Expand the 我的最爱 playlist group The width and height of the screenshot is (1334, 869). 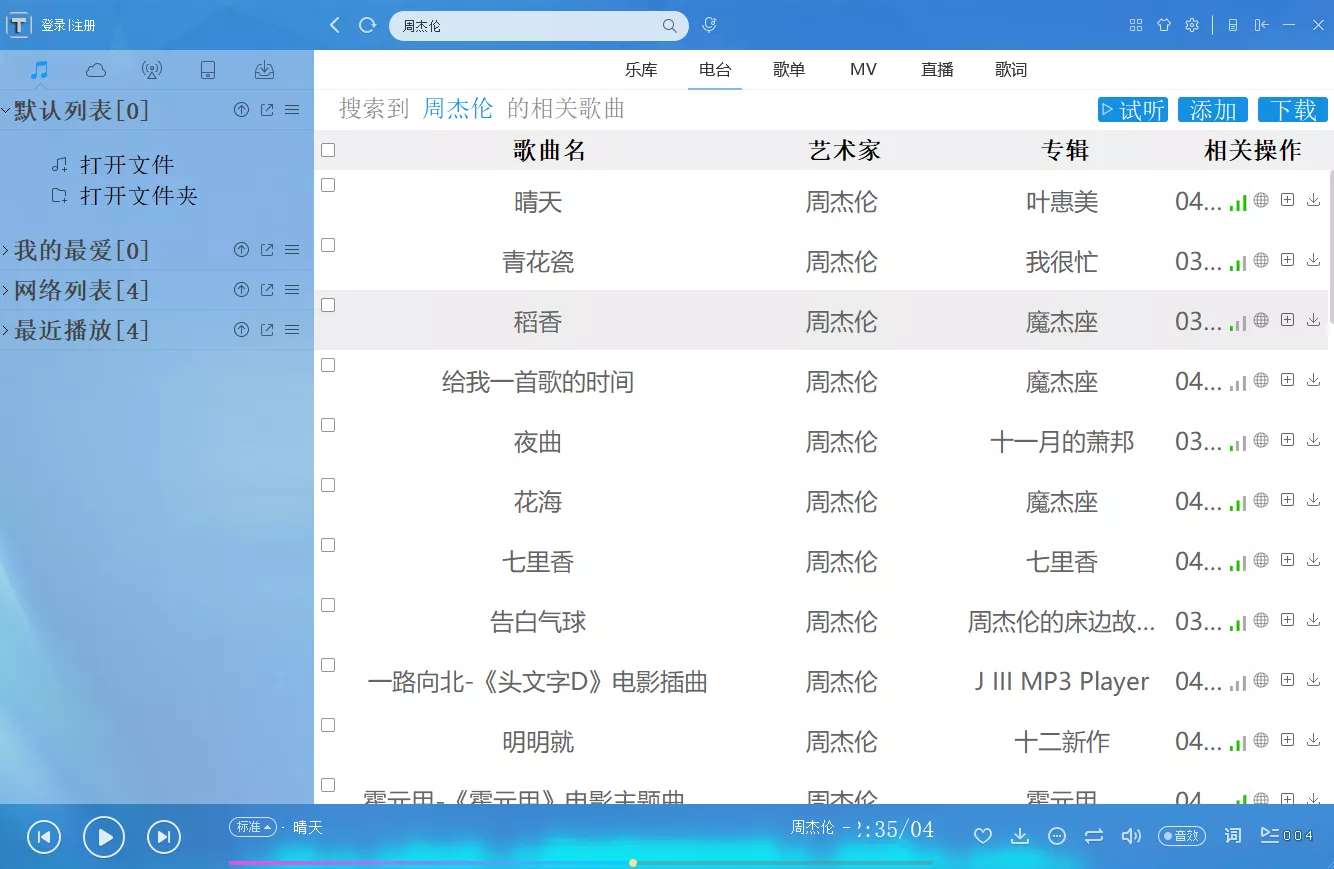click(x=6, y=250)
